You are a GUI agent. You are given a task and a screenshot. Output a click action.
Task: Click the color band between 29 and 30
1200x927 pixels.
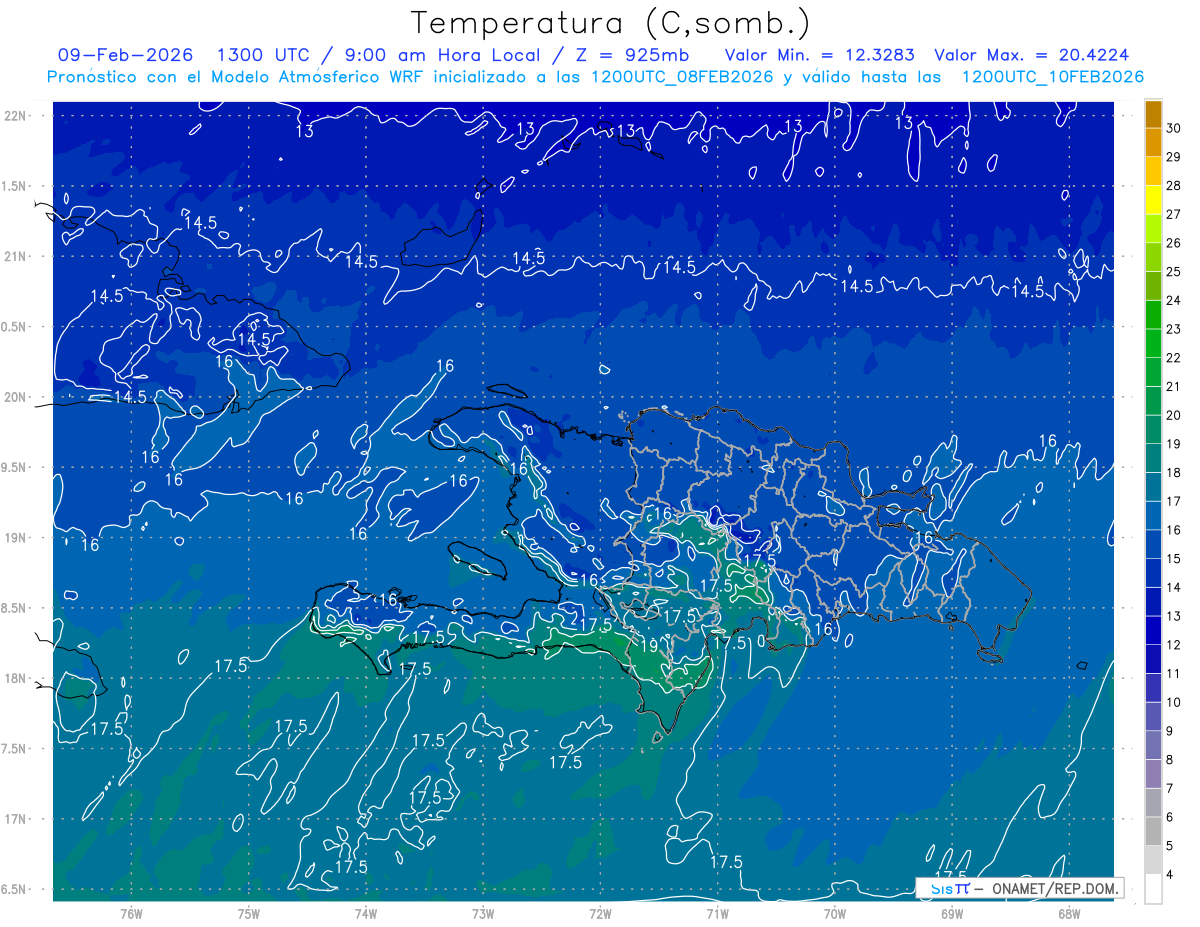click(1153, 142)
